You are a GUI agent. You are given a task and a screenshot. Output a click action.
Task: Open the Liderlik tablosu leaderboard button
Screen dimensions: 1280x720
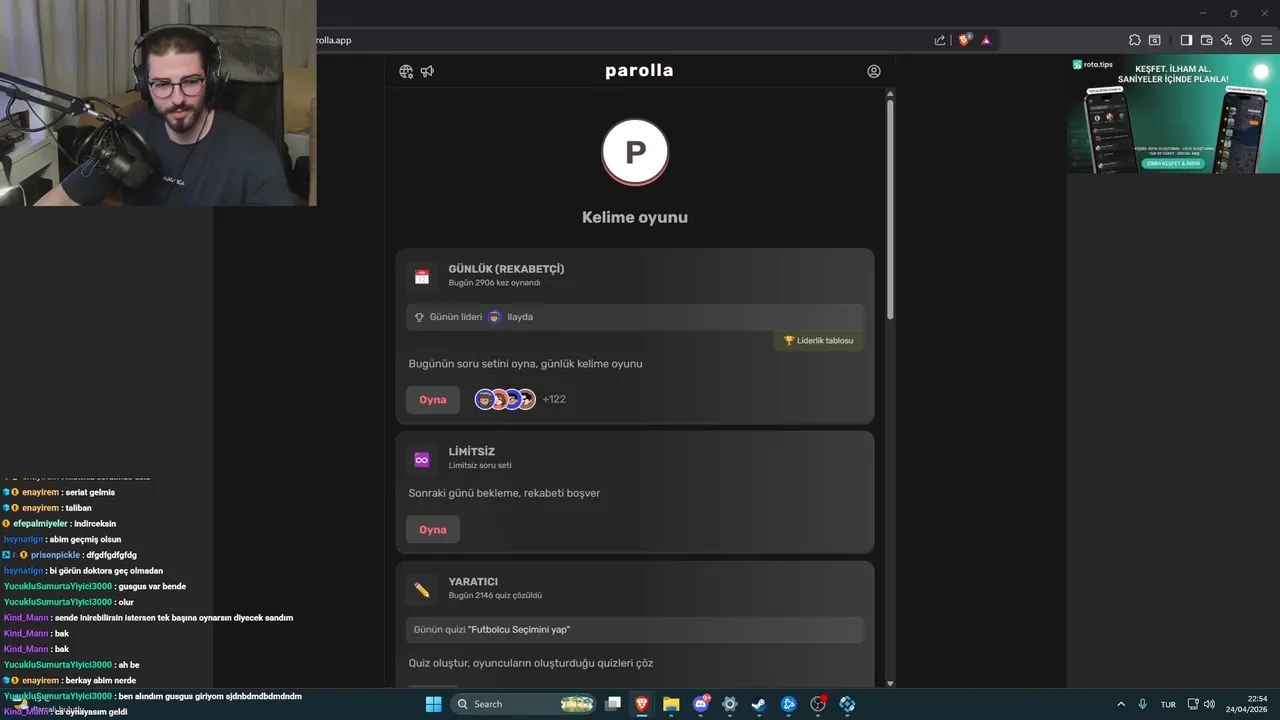tap(818, 340)
